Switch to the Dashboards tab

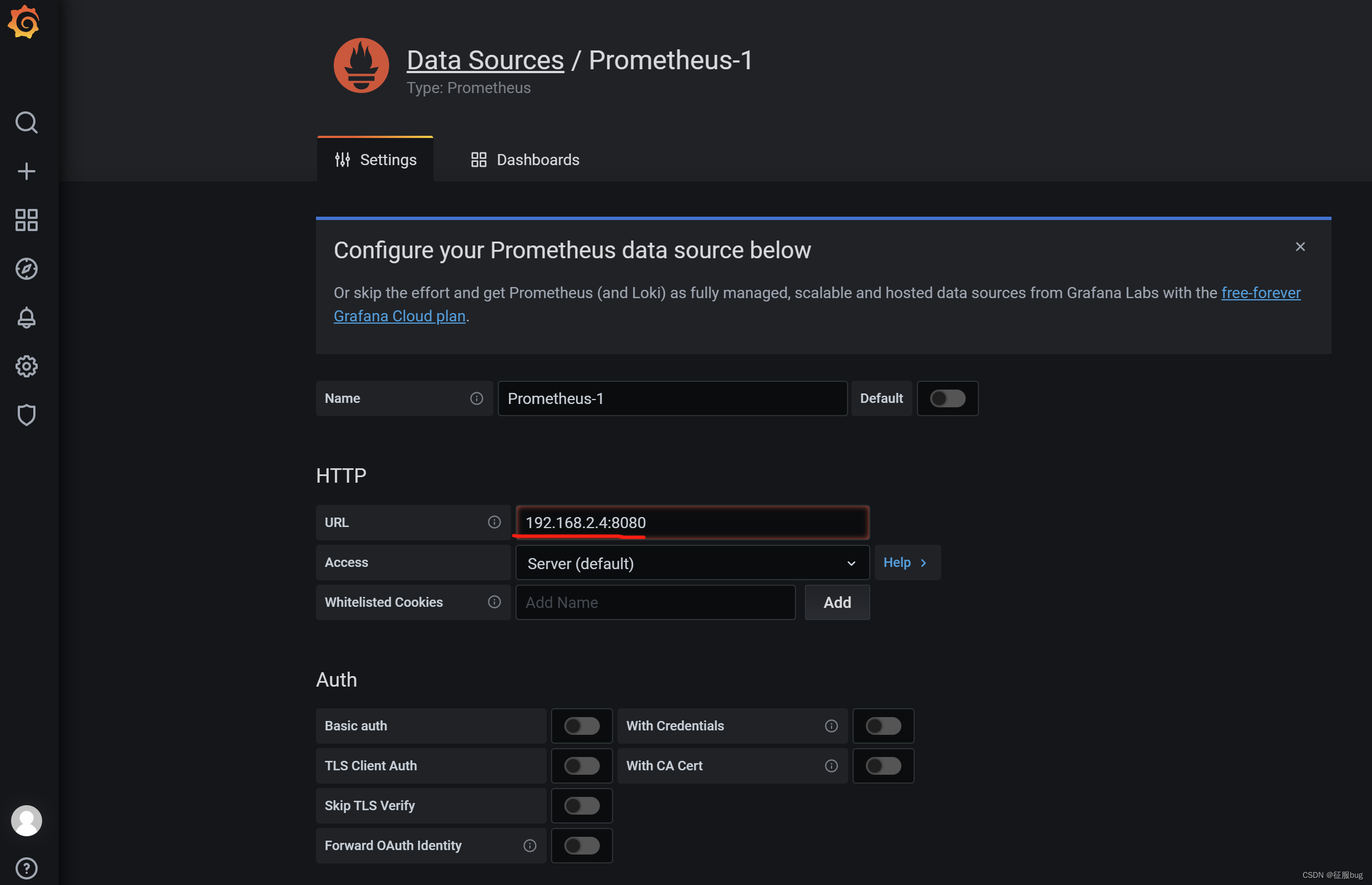pyautogui.click(x=524, y=159)
